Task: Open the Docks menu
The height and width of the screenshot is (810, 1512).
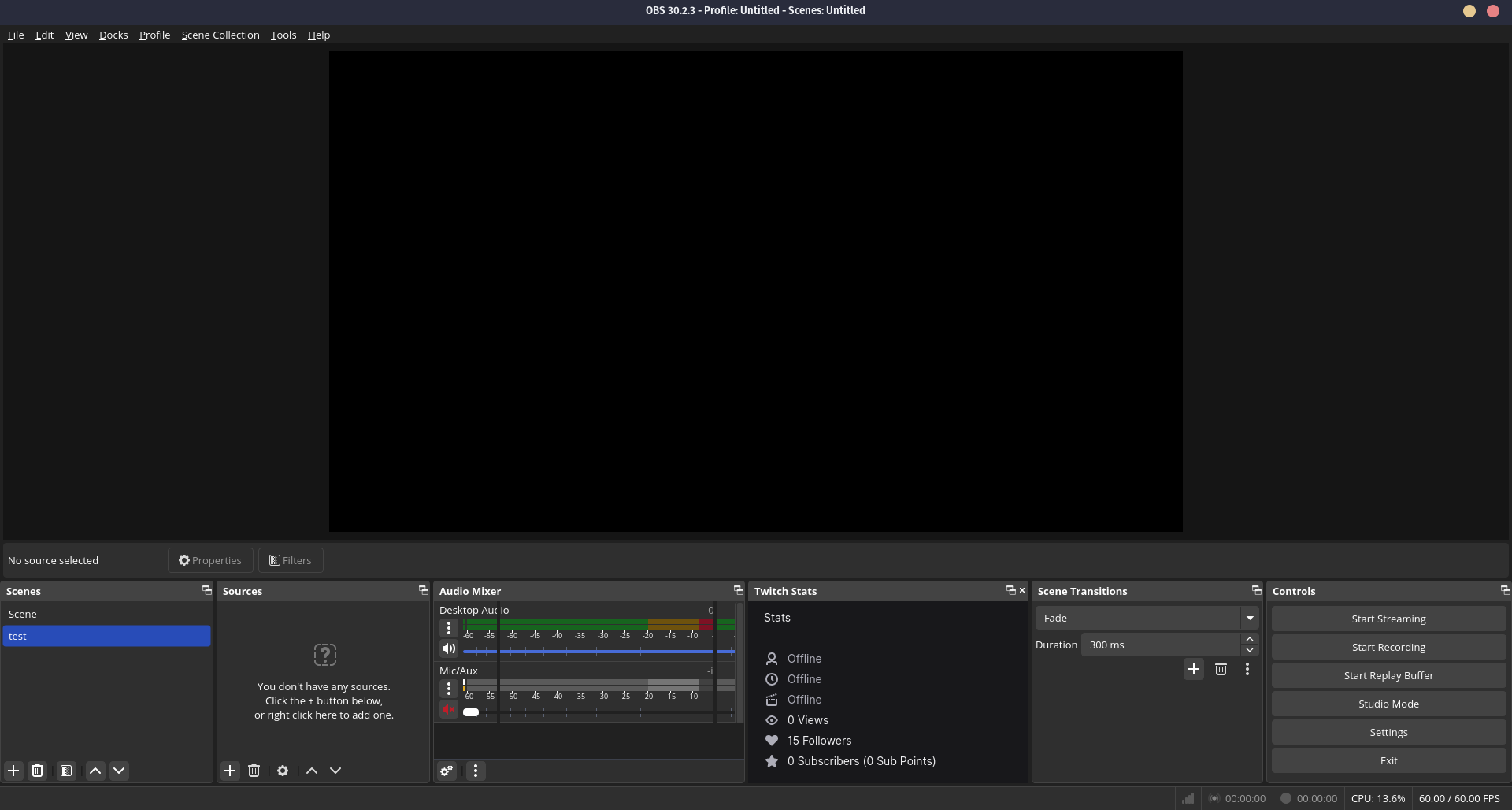Action: (113, 35)
